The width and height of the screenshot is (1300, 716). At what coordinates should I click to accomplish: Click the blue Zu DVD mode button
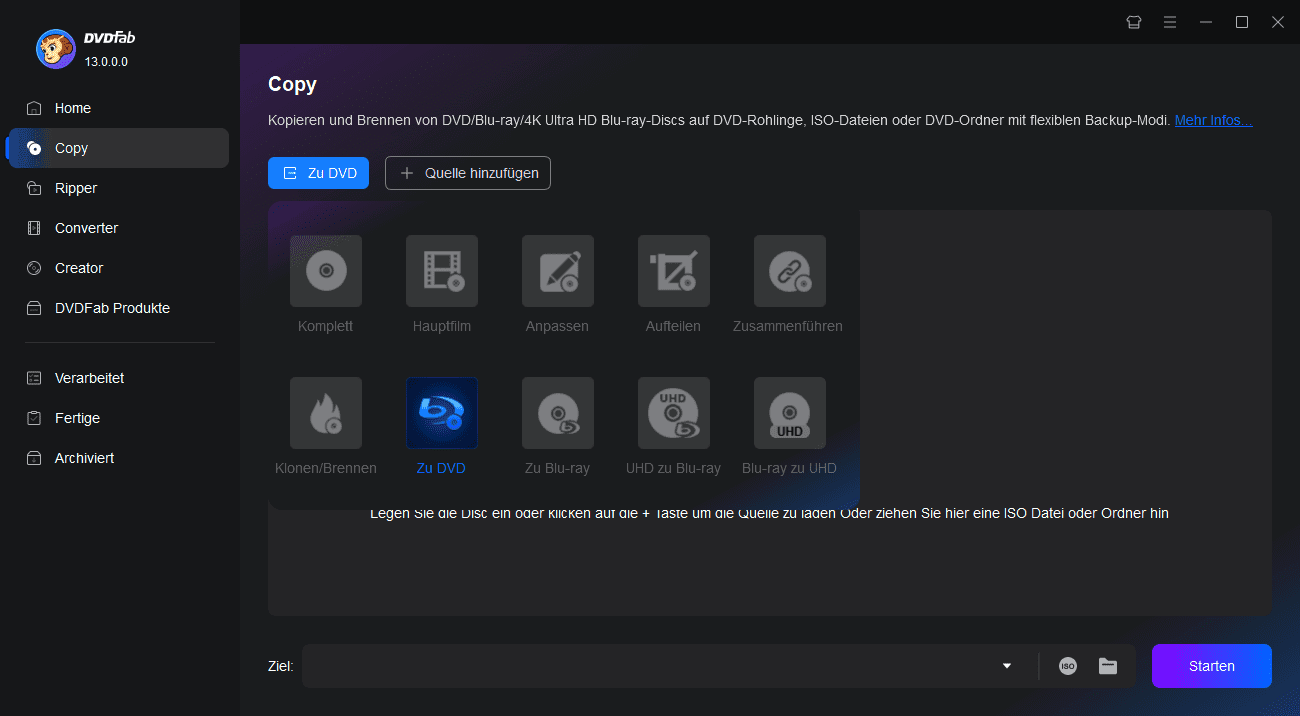click(x=319, y=173)
